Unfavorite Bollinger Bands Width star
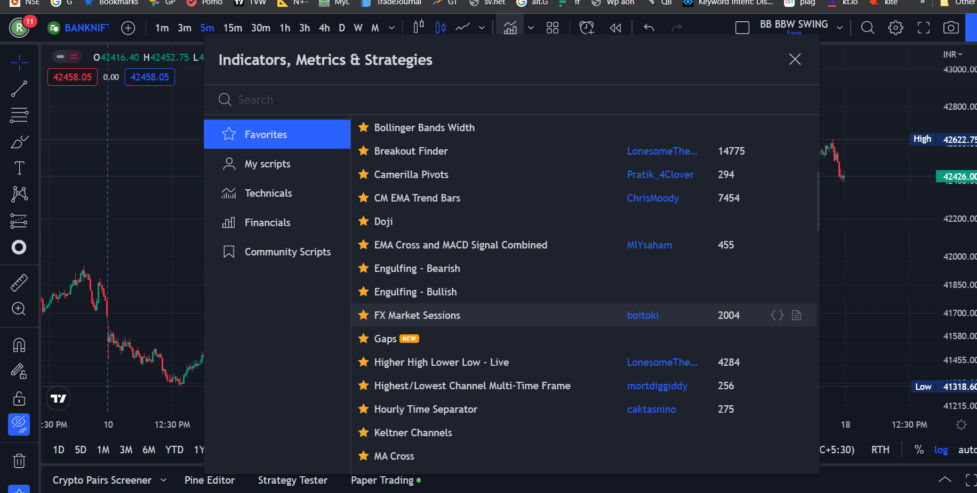The width and height of the screenshot is (977, 493). [363, 127]
